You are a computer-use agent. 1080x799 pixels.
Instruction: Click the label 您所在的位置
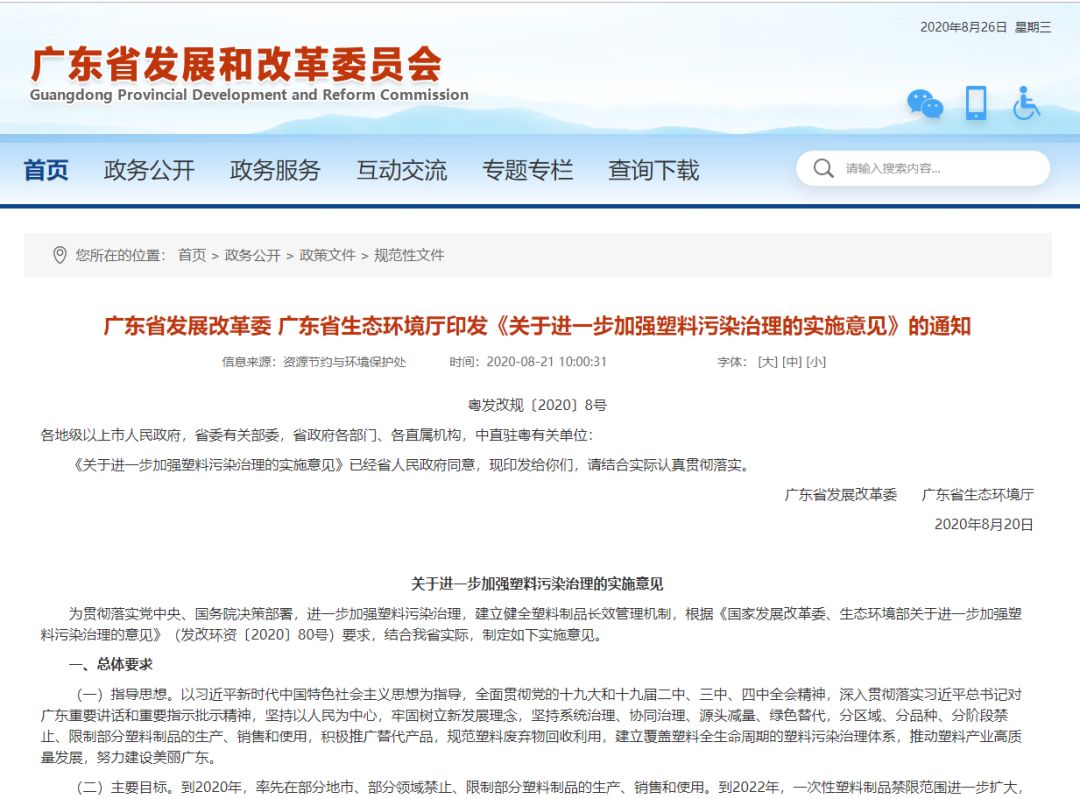[x=121, y=256]
